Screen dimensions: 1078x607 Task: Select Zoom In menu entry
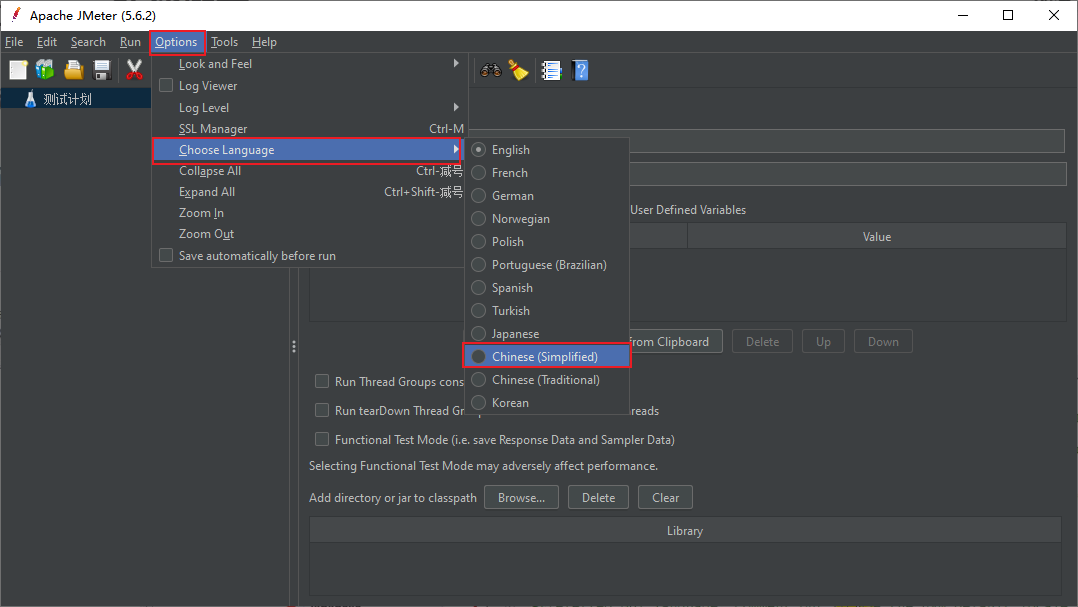coord(309,213)
